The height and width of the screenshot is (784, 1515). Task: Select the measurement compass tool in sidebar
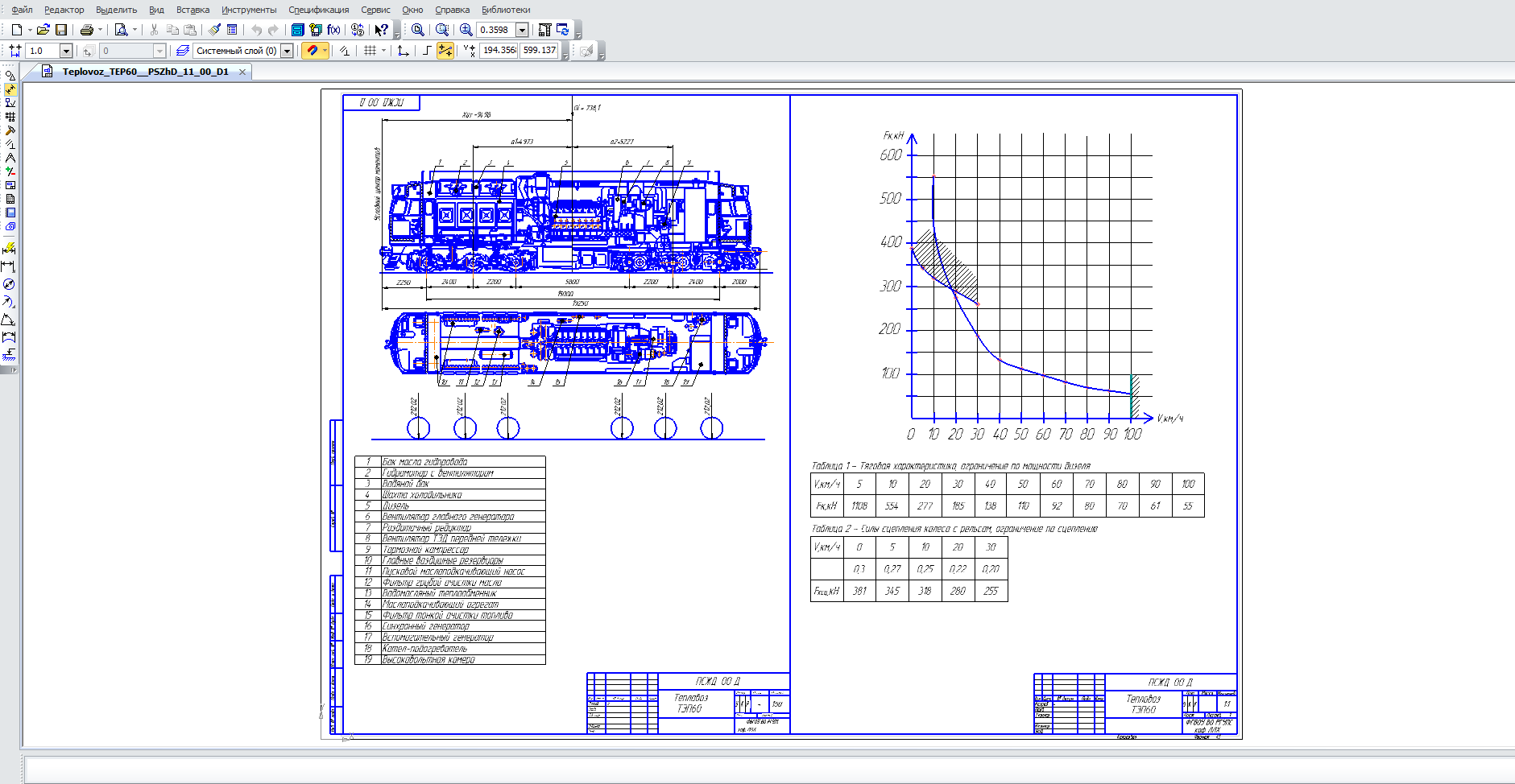point(10,158)
